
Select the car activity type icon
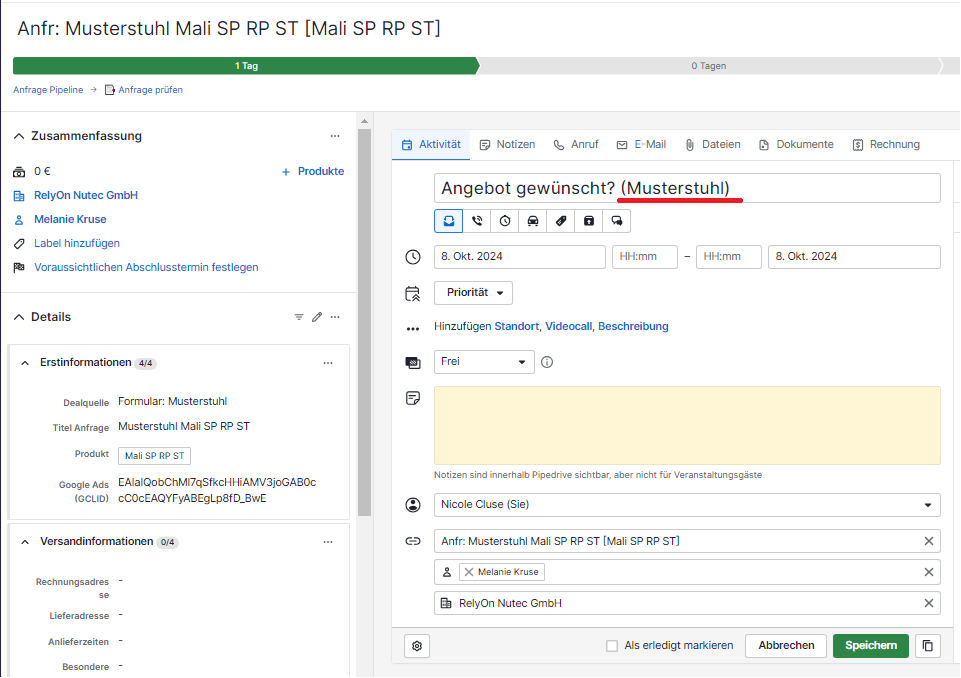coord(533,221)
